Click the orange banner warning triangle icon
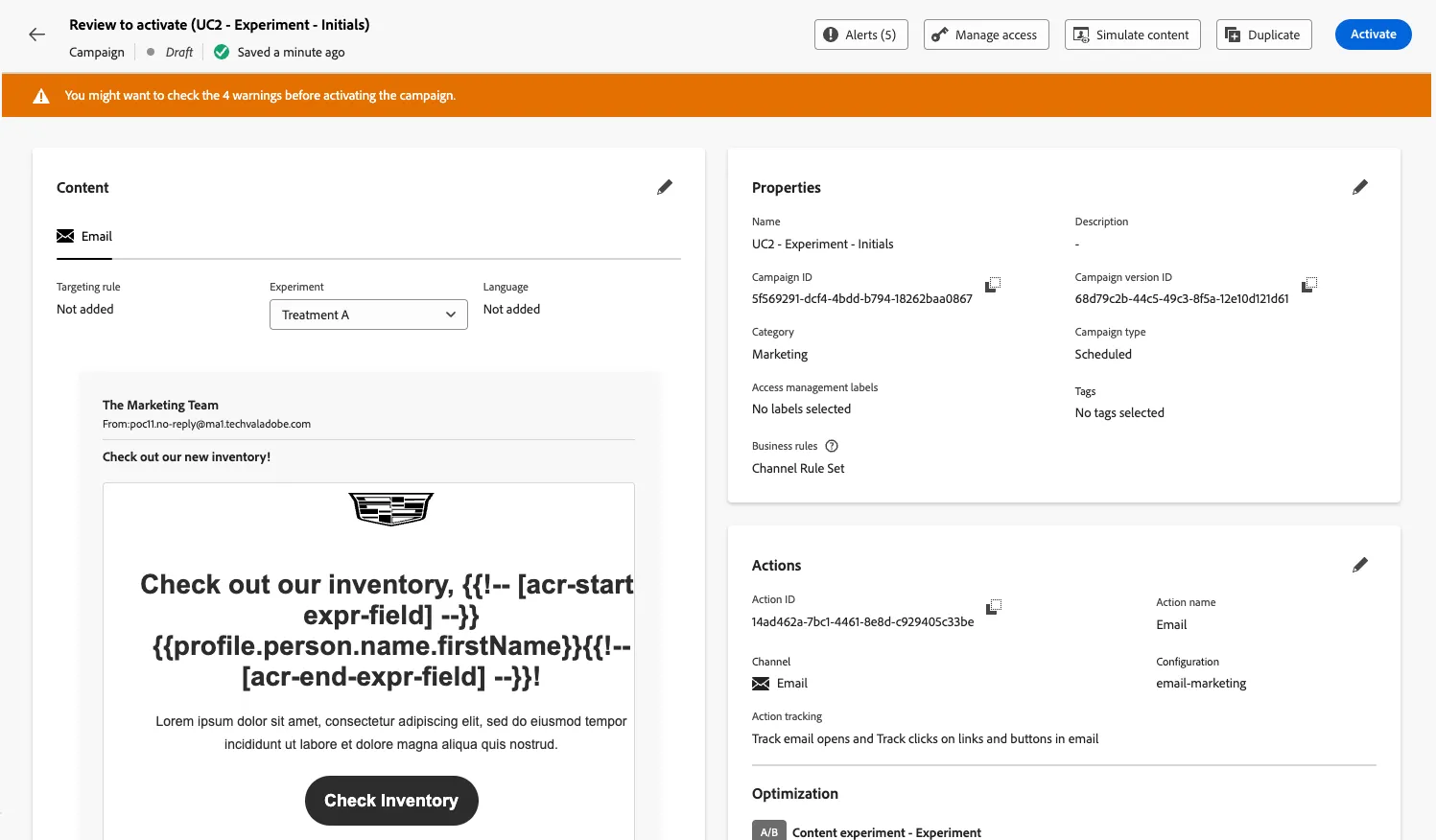 click(x=41, y=96)
